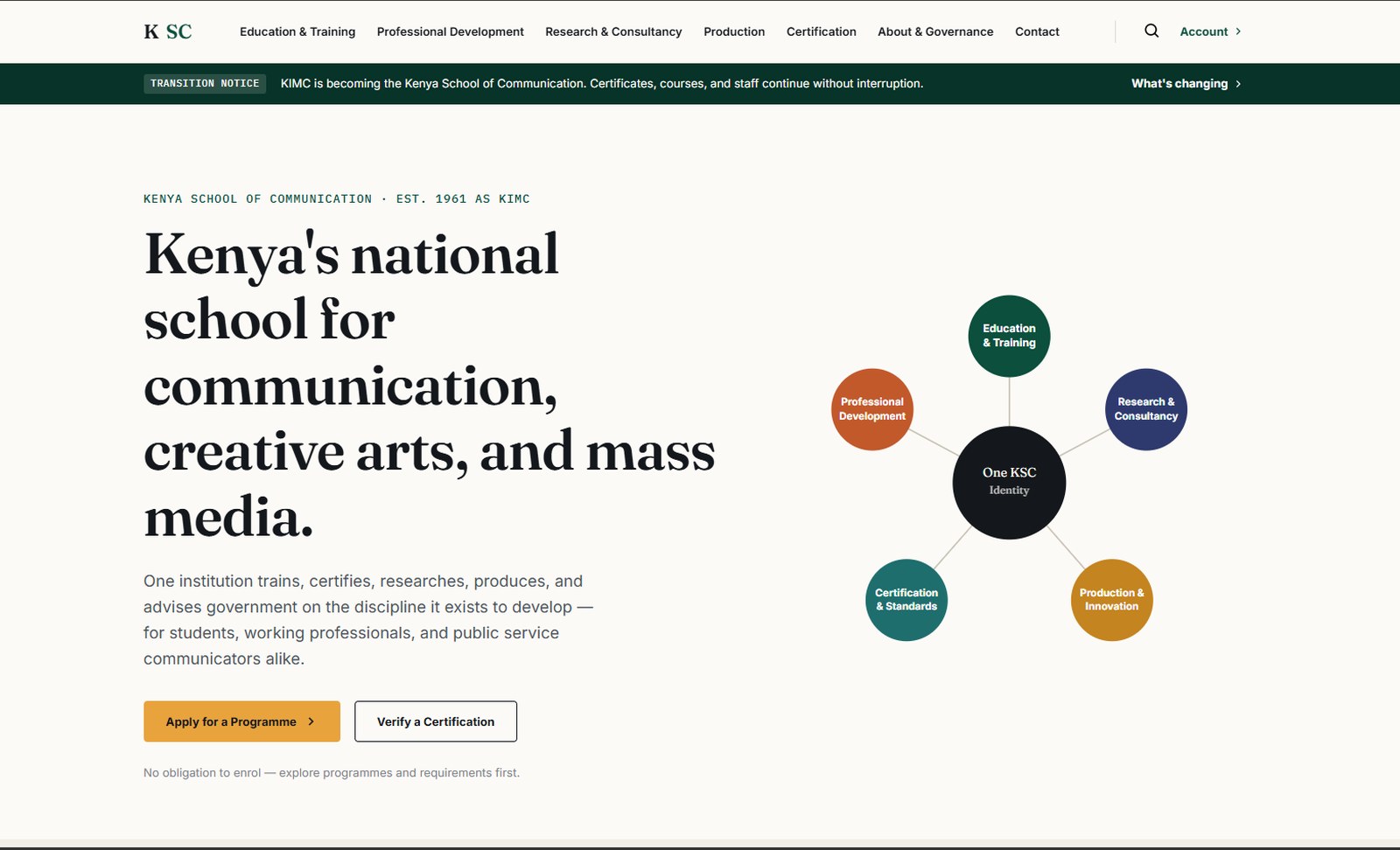1400x850 pixels.
Task: Click the 'No obligation to enrol' note
Action: pyautogui.click(x=332, y=773)
